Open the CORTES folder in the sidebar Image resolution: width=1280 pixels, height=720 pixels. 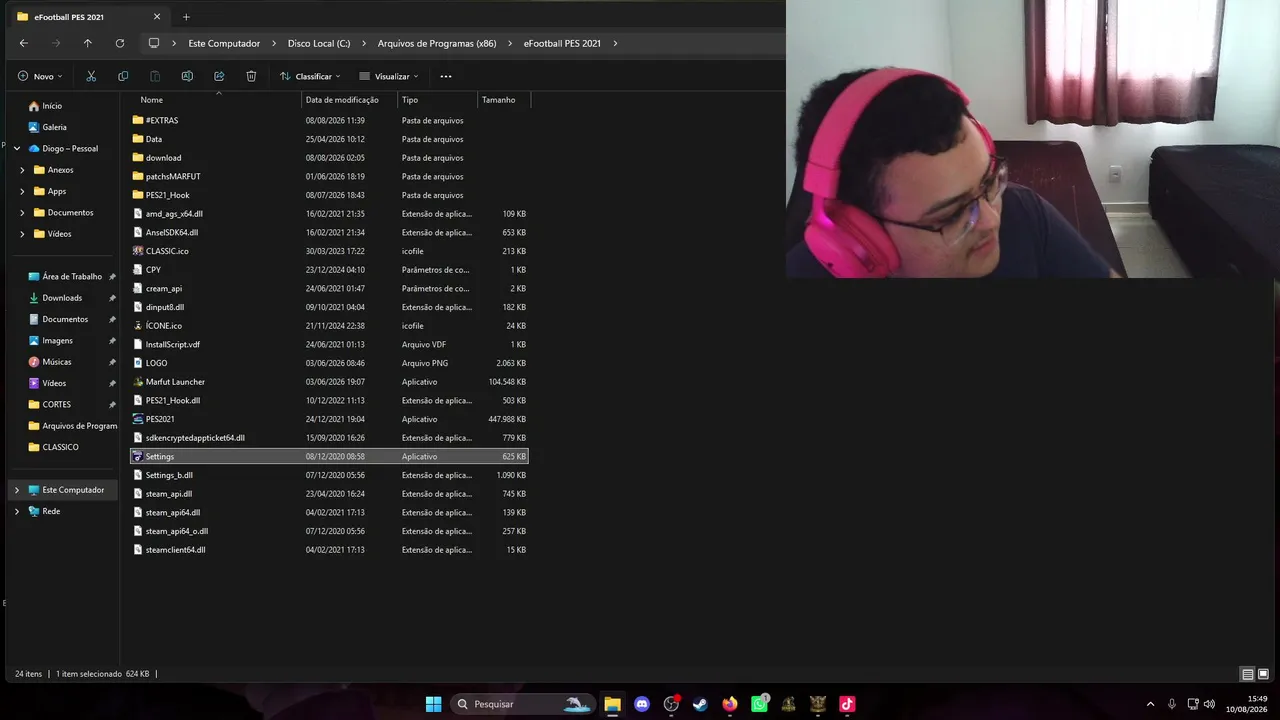56,405
